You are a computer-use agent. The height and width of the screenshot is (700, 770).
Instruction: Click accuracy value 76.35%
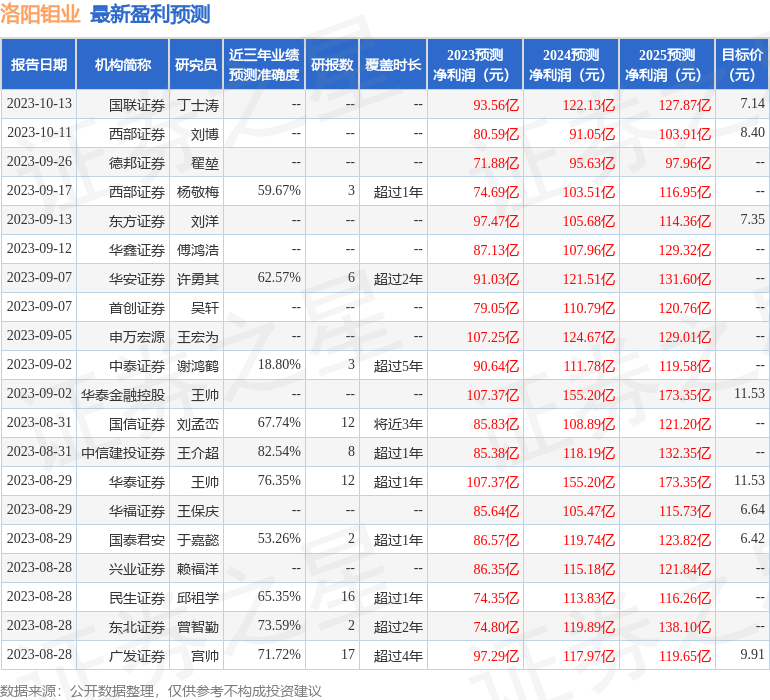(279, 480)
